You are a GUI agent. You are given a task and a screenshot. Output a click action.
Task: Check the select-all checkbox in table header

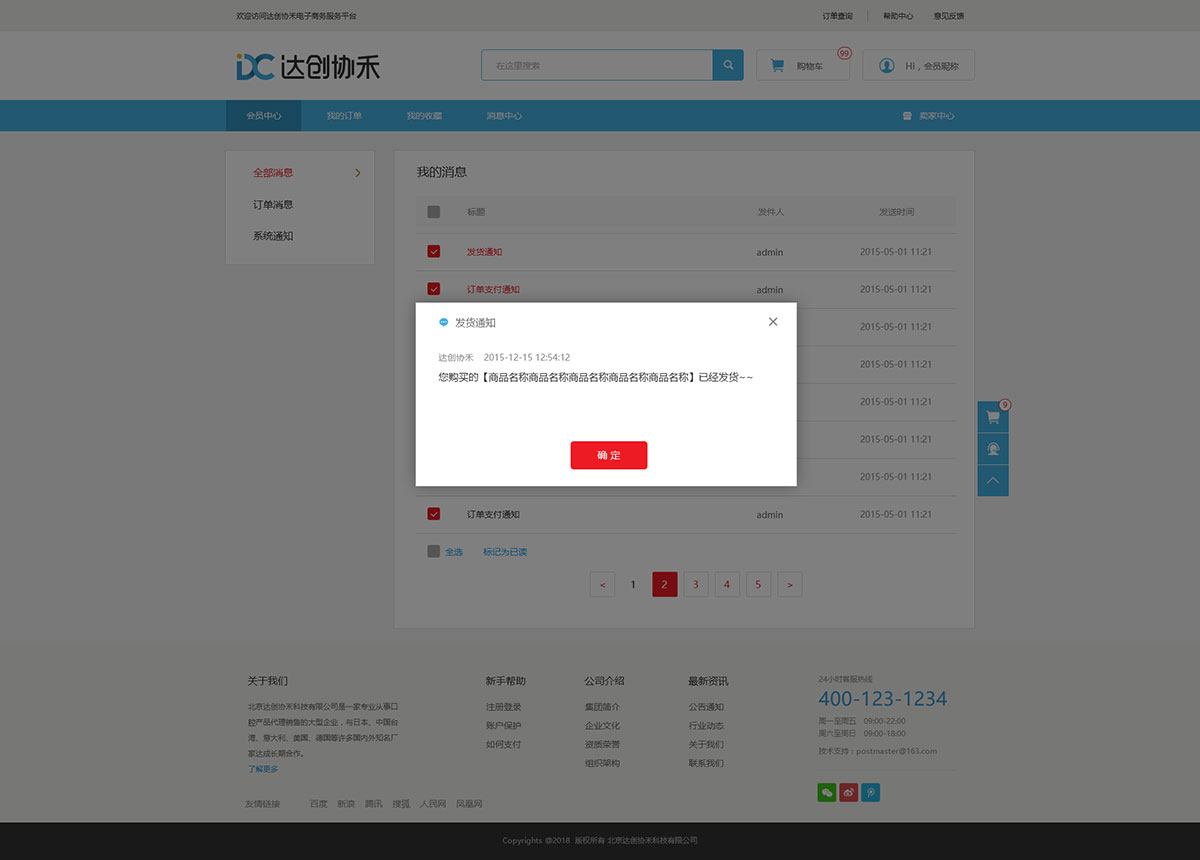click(x=433, y=211)
